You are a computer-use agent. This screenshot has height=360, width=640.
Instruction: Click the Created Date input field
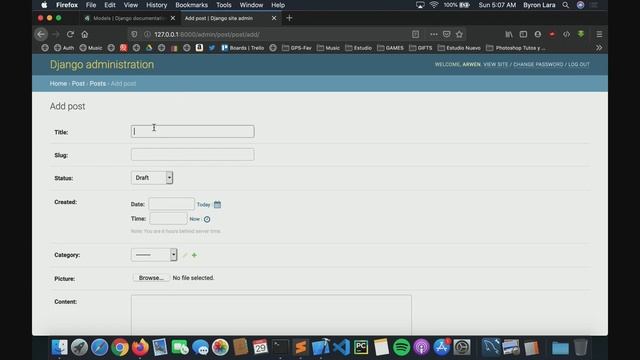pos(171,204)
